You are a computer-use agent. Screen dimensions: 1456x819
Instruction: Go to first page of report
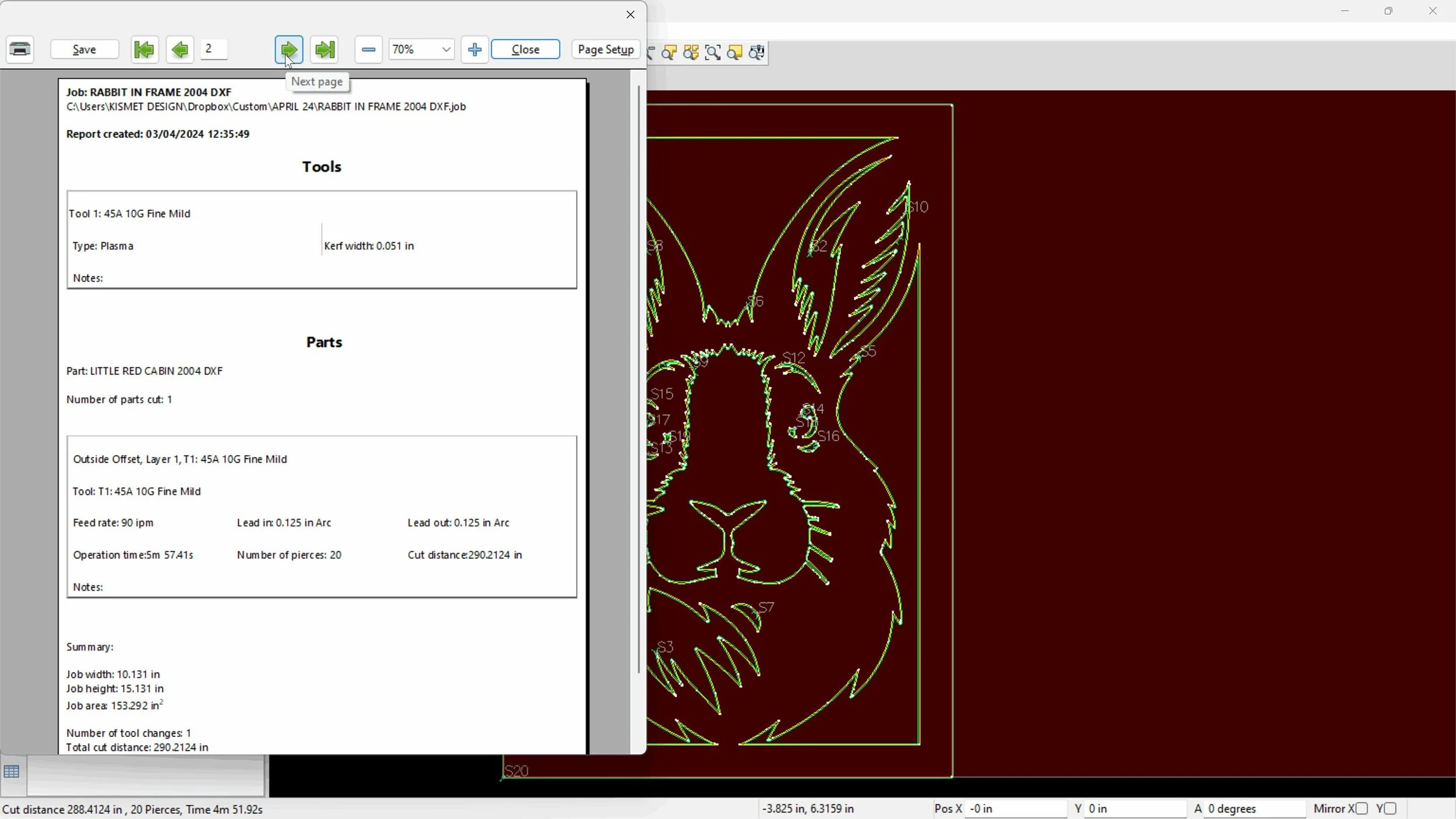click(x=144, y=49)
